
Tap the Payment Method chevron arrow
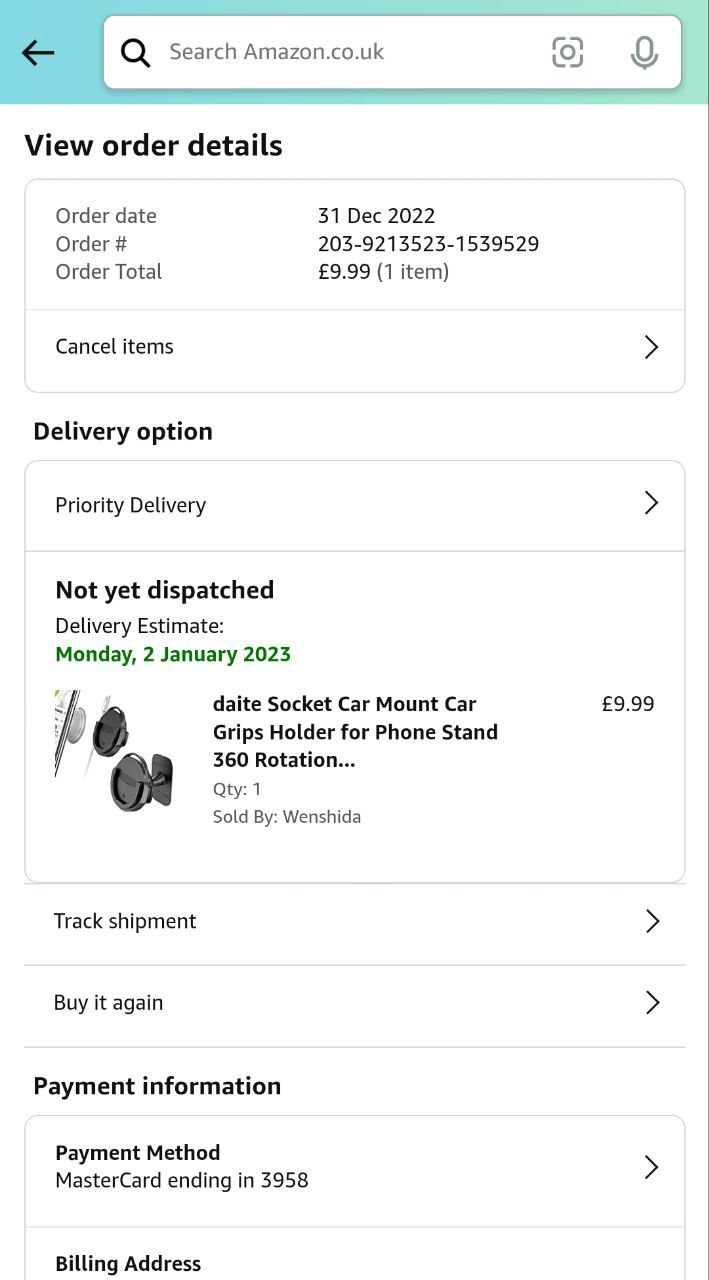(651, 1167)
